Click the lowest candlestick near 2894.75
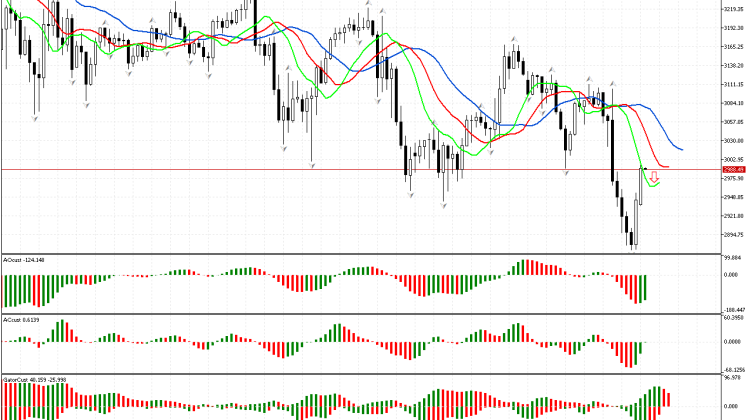The height and width of the screenshot is (420, 752). pyautogui.click(x=633, y=238)
